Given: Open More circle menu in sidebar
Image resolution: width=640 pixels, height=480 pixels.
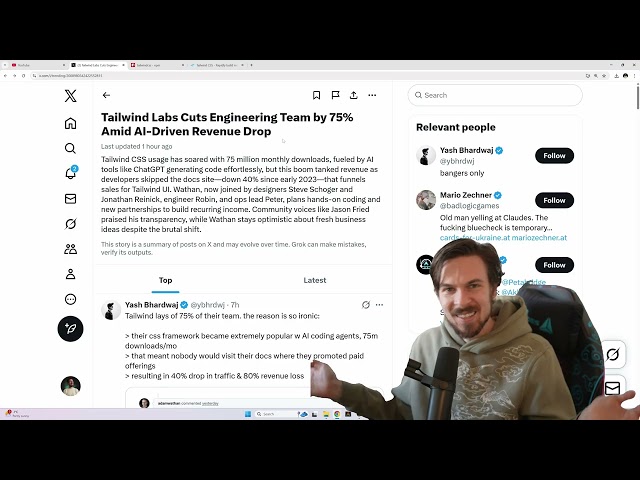Looking at the screenshot, I should pos(70,299).
